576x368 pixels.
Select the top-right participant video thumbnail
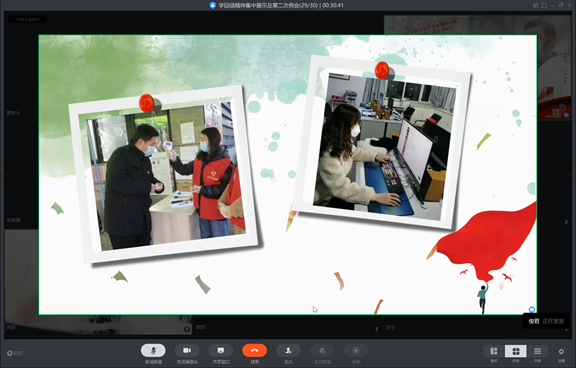[x=478, y=67]
